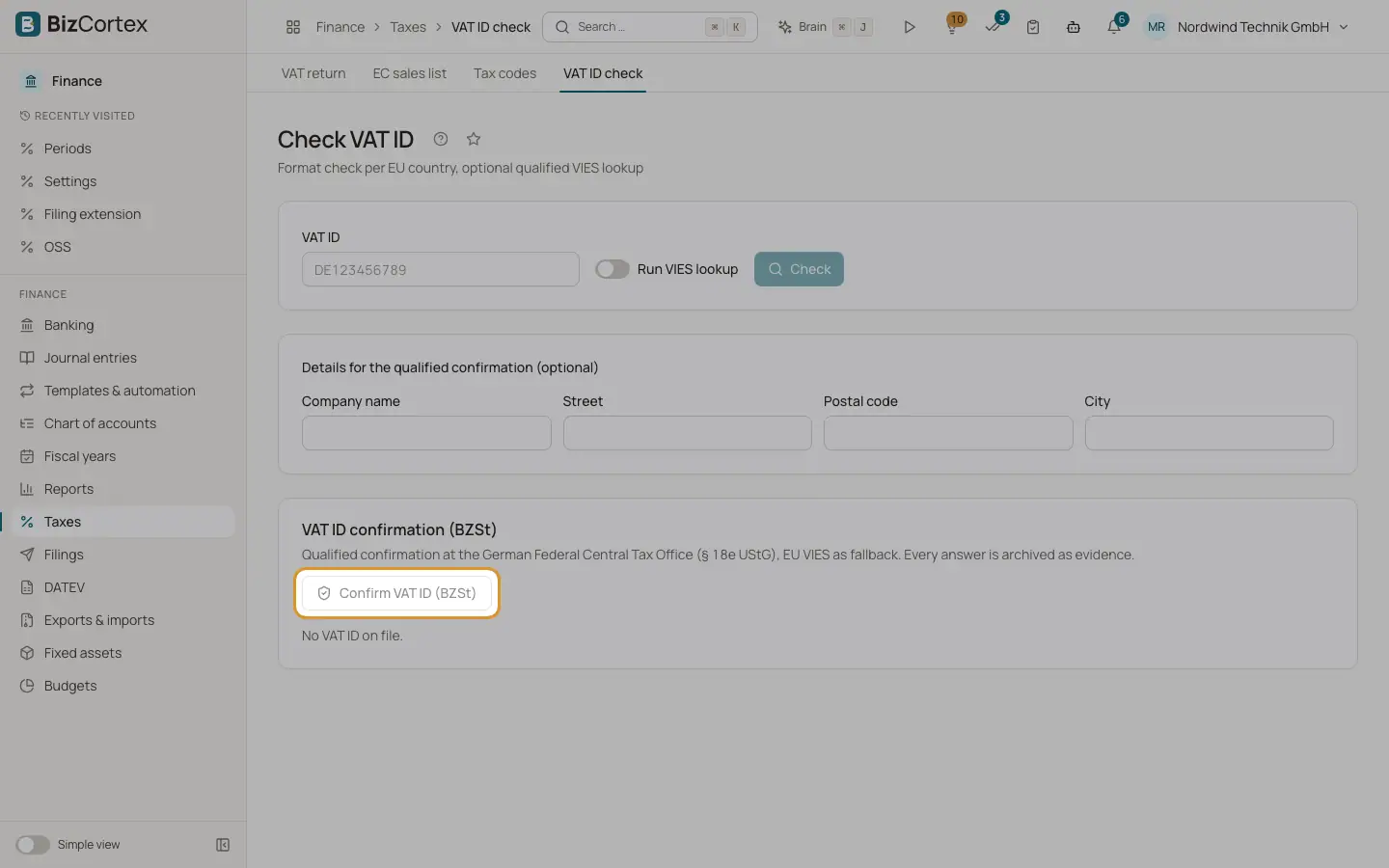Star the Check VAT ID page as favorite
This screenshot has height=868, width=1389.
[474, 139]
